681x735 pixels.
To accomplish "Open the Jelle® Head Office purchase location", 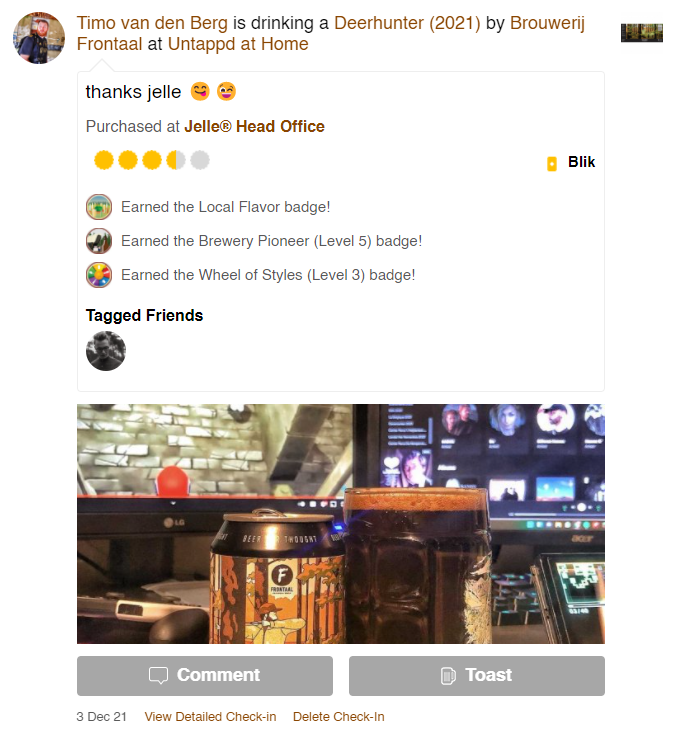I will (x=254, y=127).
